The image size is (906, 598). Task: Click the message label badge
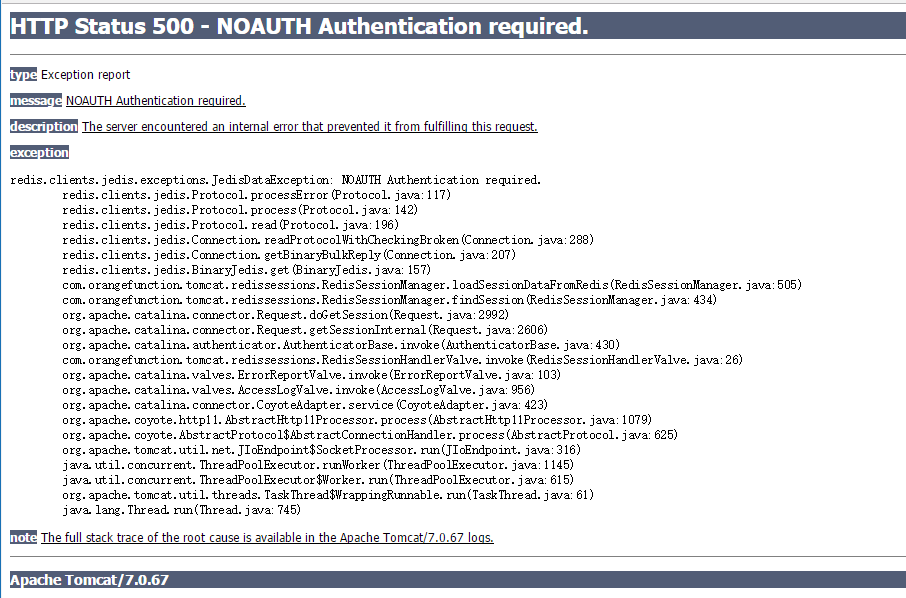click(x=35, y=100)
